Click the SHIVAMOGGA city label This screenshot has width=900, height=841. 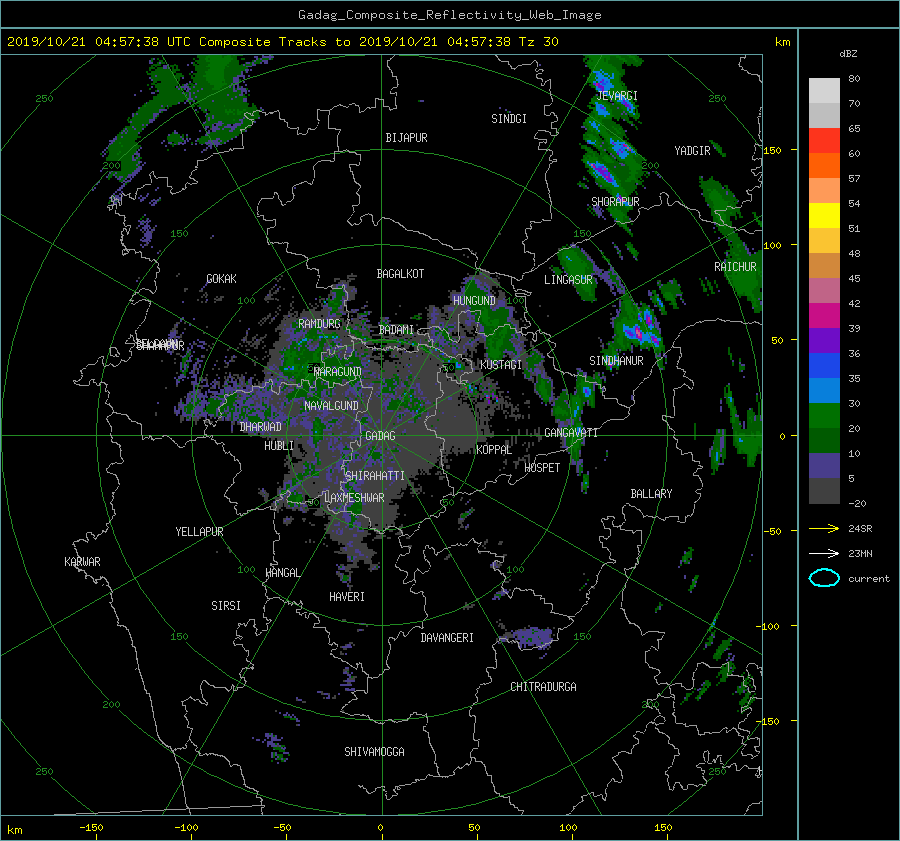click(x=374, y=752)
